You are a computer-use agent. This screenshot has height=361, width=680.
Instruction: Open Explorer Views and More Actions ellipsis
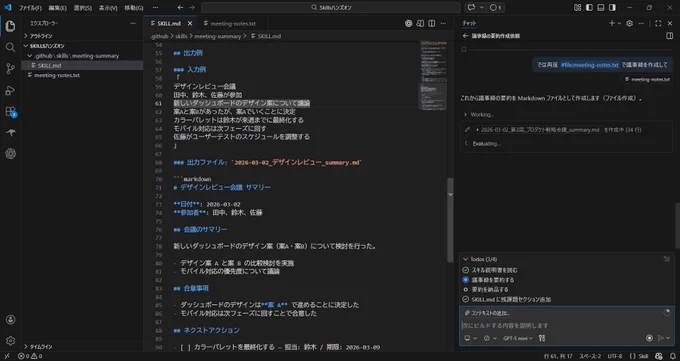[133, 23]
